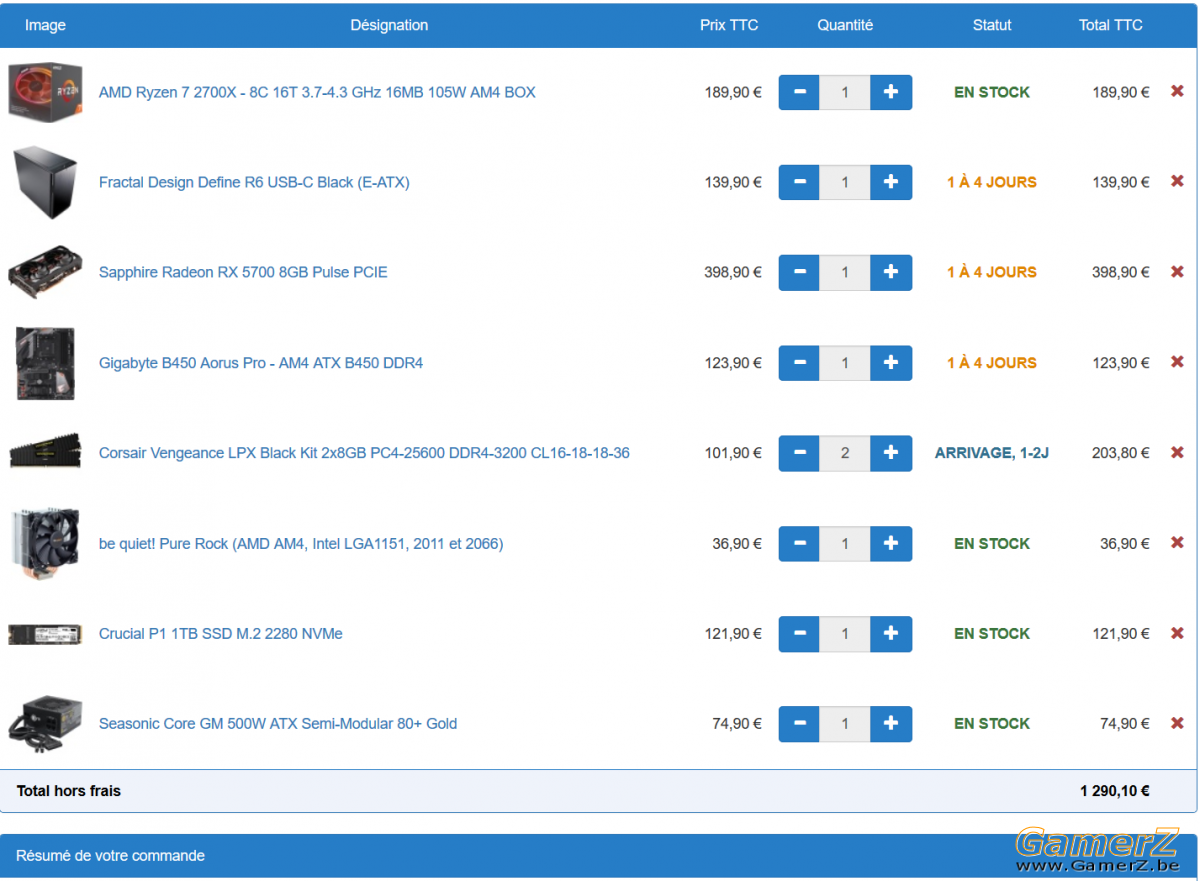Increase Corsair Vengeance LPX kit quantity

[891, 453]
